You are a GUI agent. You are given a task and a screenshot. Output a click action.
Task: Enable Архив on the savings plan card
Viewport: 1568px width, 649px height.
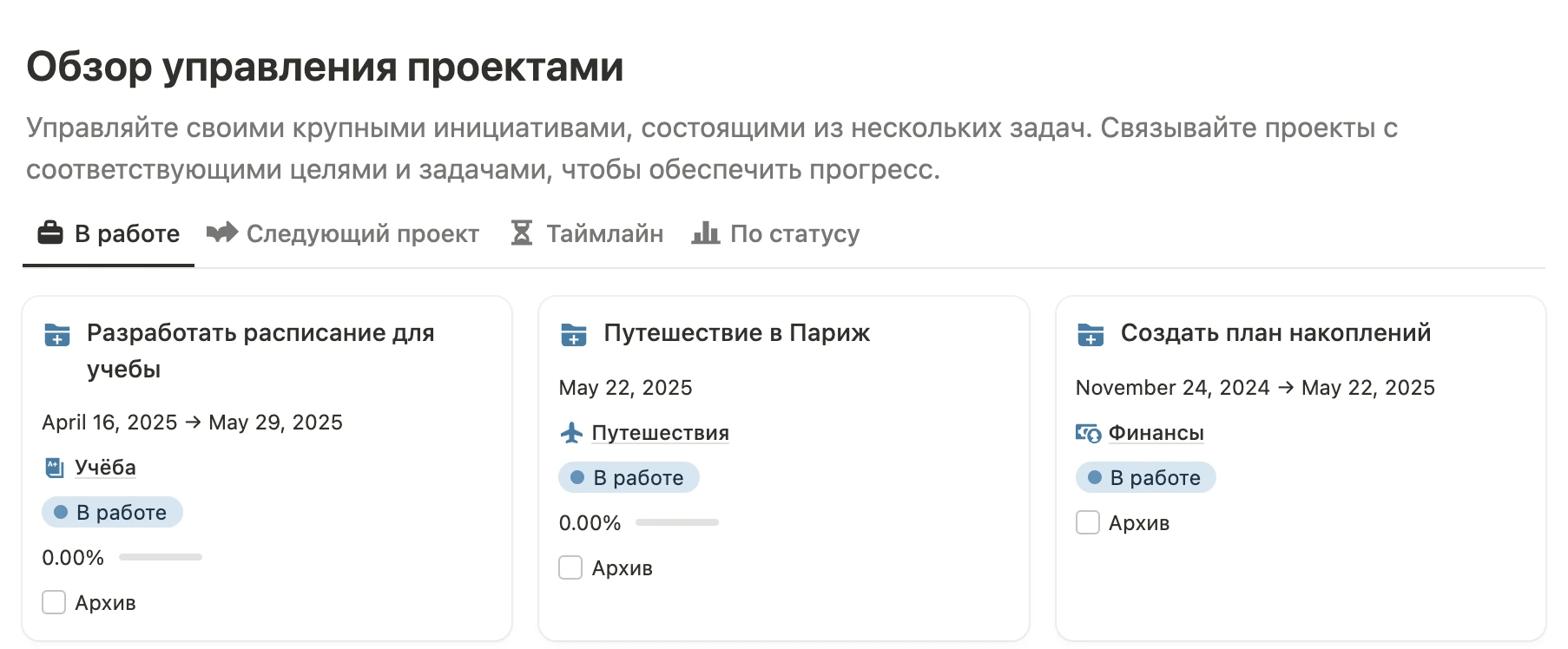[x=1088, y=522]
